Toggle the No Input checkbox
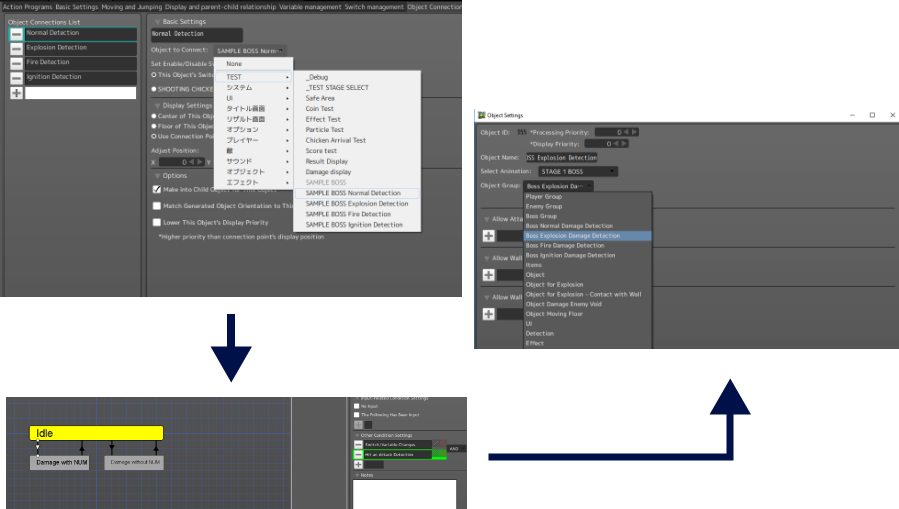Screen dimensions: 899x509 [x=357, y=406]
